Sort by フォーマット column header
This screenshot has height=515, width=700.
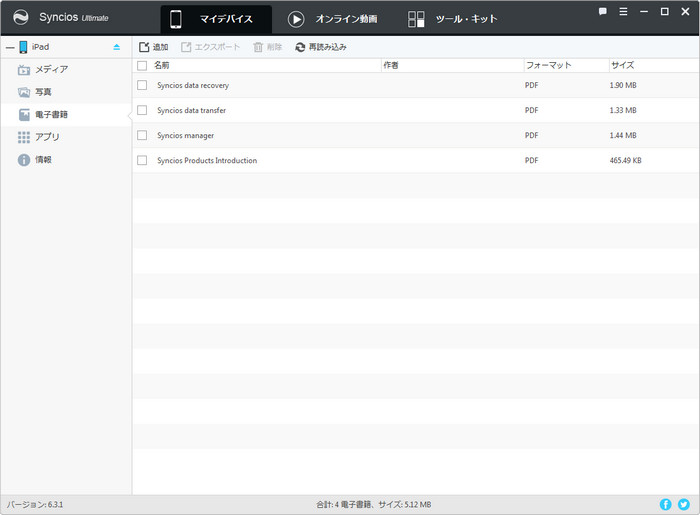[549, 65]
